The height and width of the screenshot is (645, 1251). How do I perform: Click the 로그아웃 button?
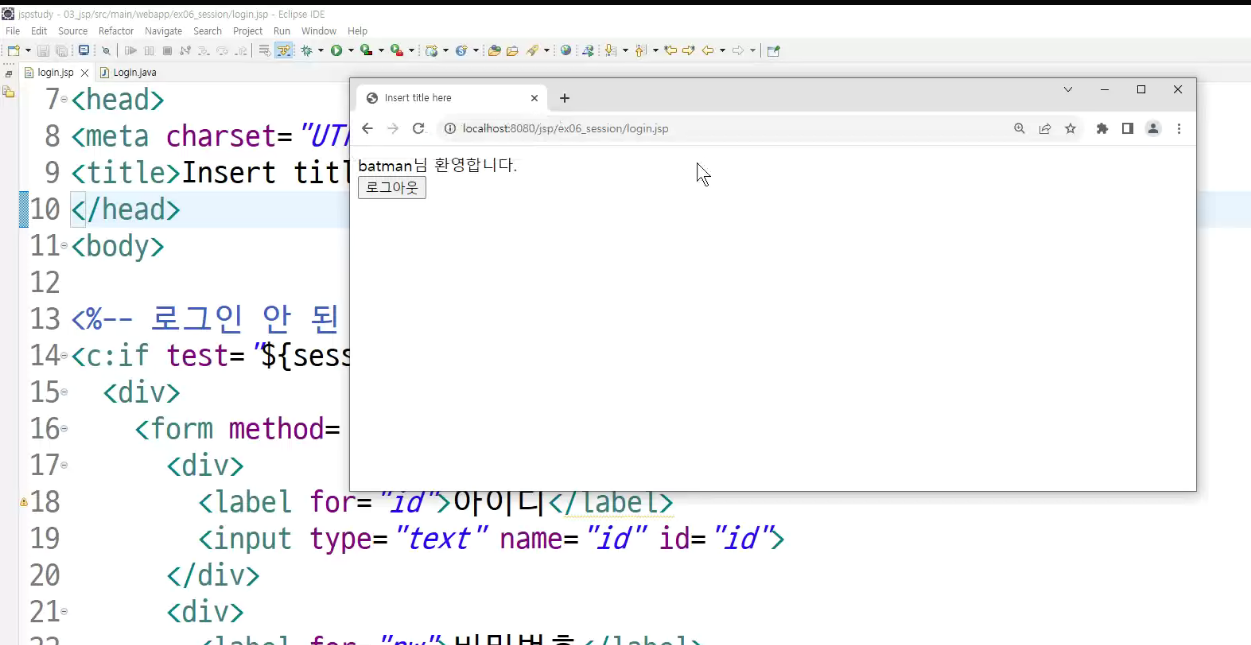(x=392, y=187)
